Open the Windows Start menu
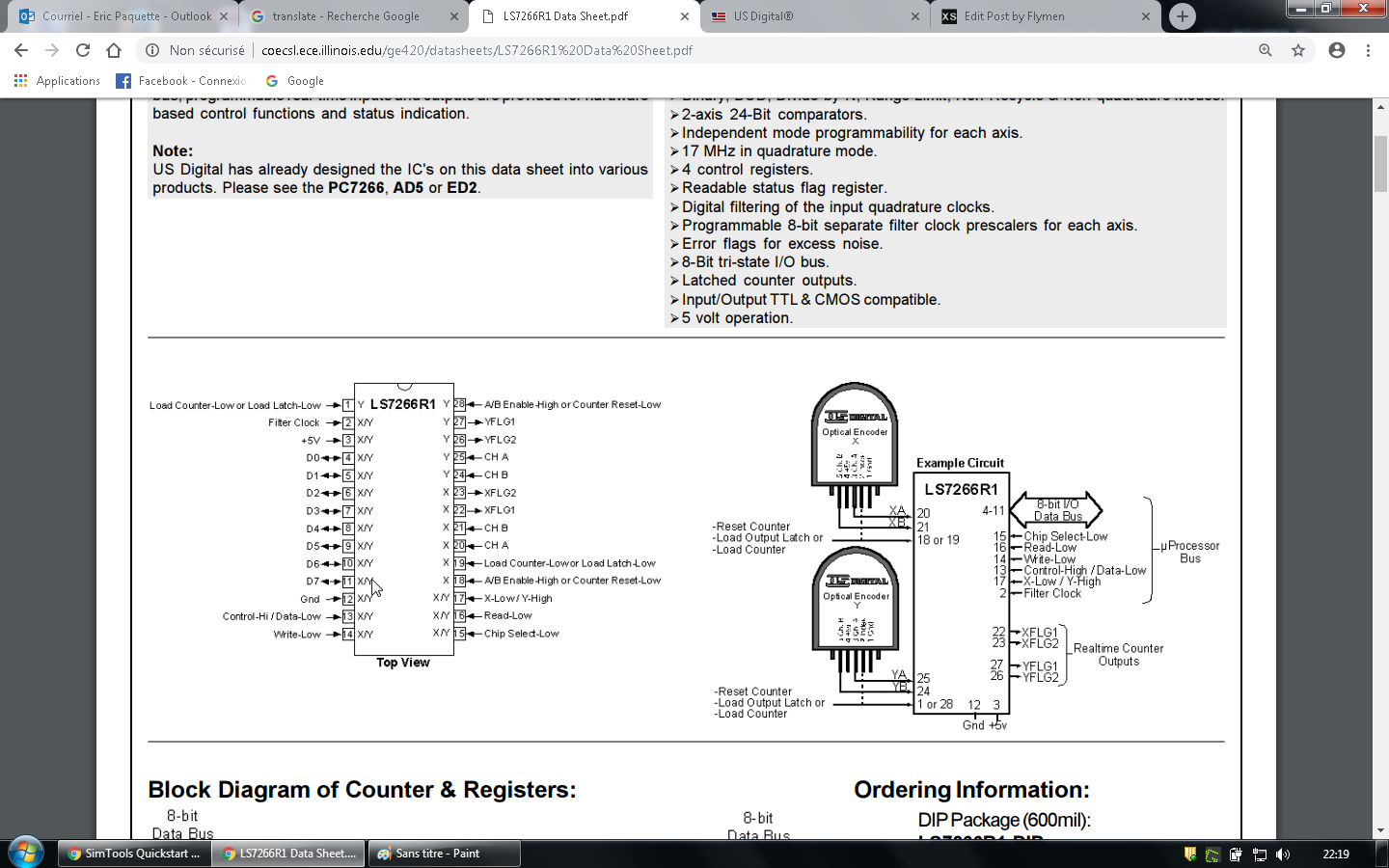This screenshot has width=1389, height=868. click(x=26, y=853)
